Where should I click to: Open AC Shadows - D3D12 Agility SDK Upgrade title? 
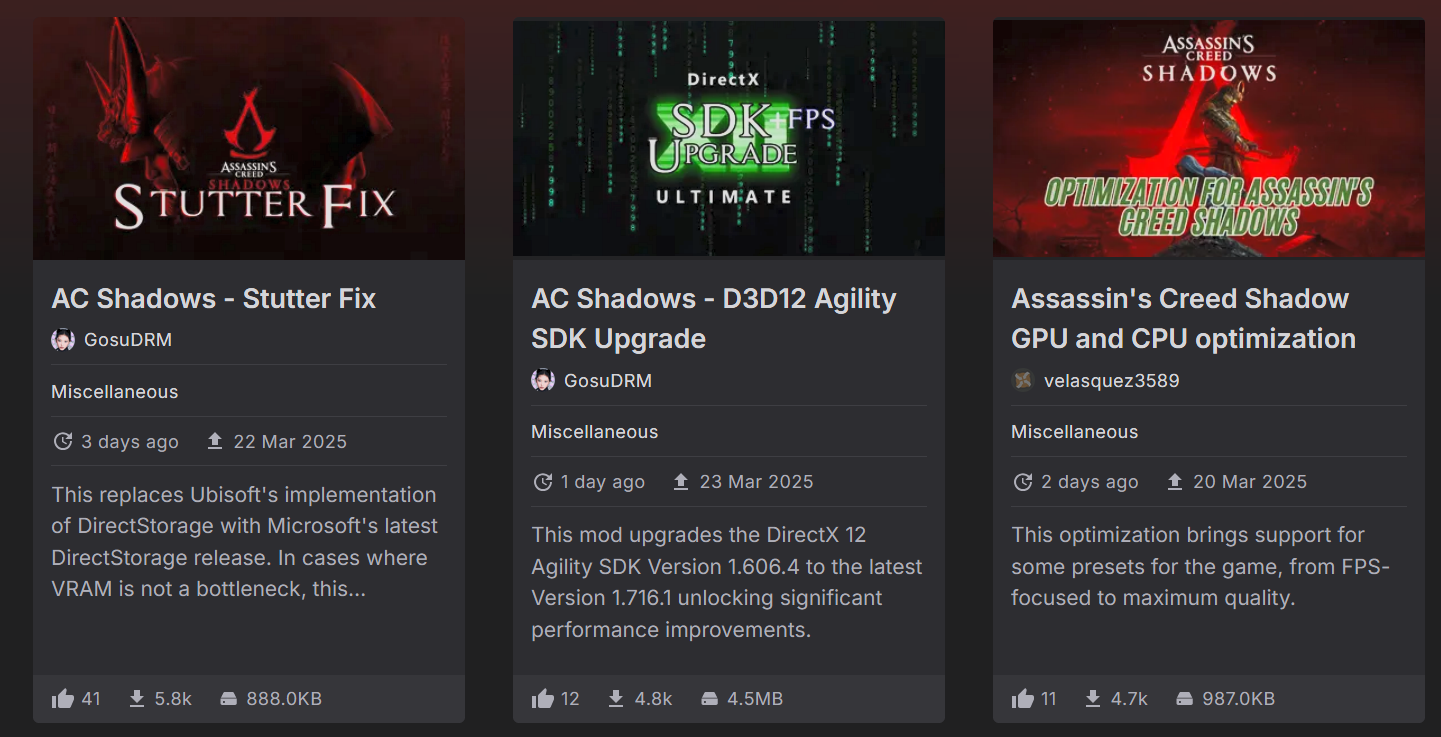coord(714,318)
